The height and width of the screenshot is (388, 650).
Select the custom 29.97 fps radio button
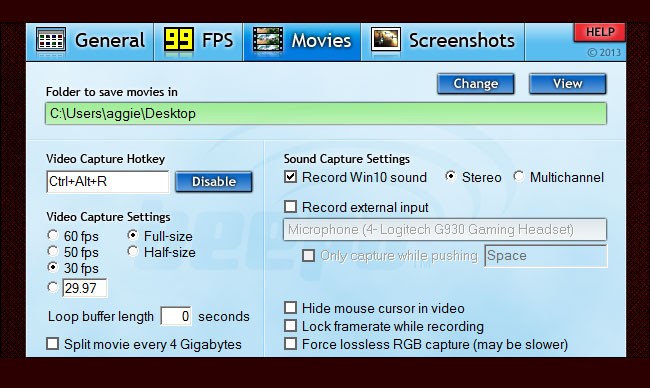pyautogui.click(x=53, y=287)
